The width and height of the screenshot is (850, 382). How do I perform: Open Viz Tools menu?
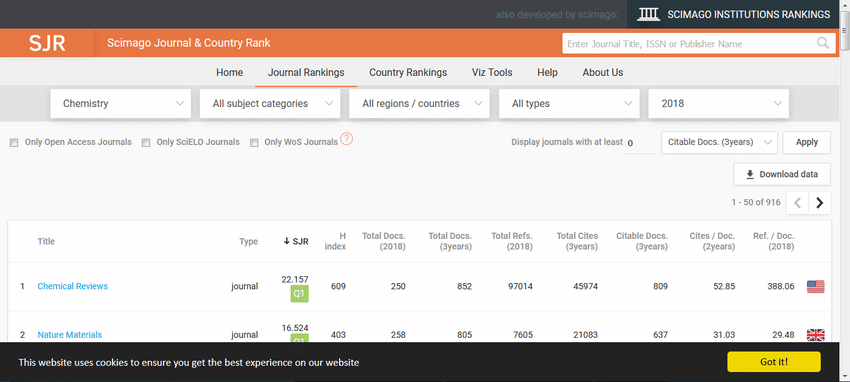(492, 73)
